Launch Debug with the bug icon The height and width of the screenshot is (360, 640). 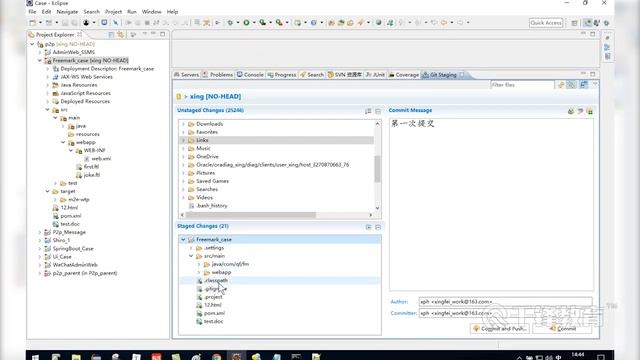[x=230, y=23]
